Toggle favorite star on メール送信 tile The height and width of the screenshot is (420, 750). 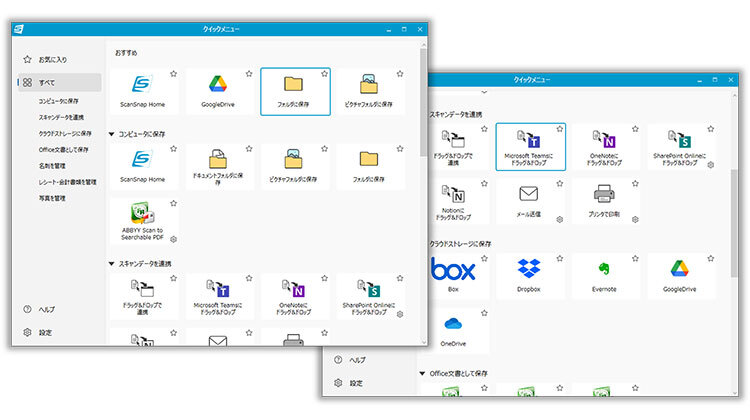tap(560, 183)
